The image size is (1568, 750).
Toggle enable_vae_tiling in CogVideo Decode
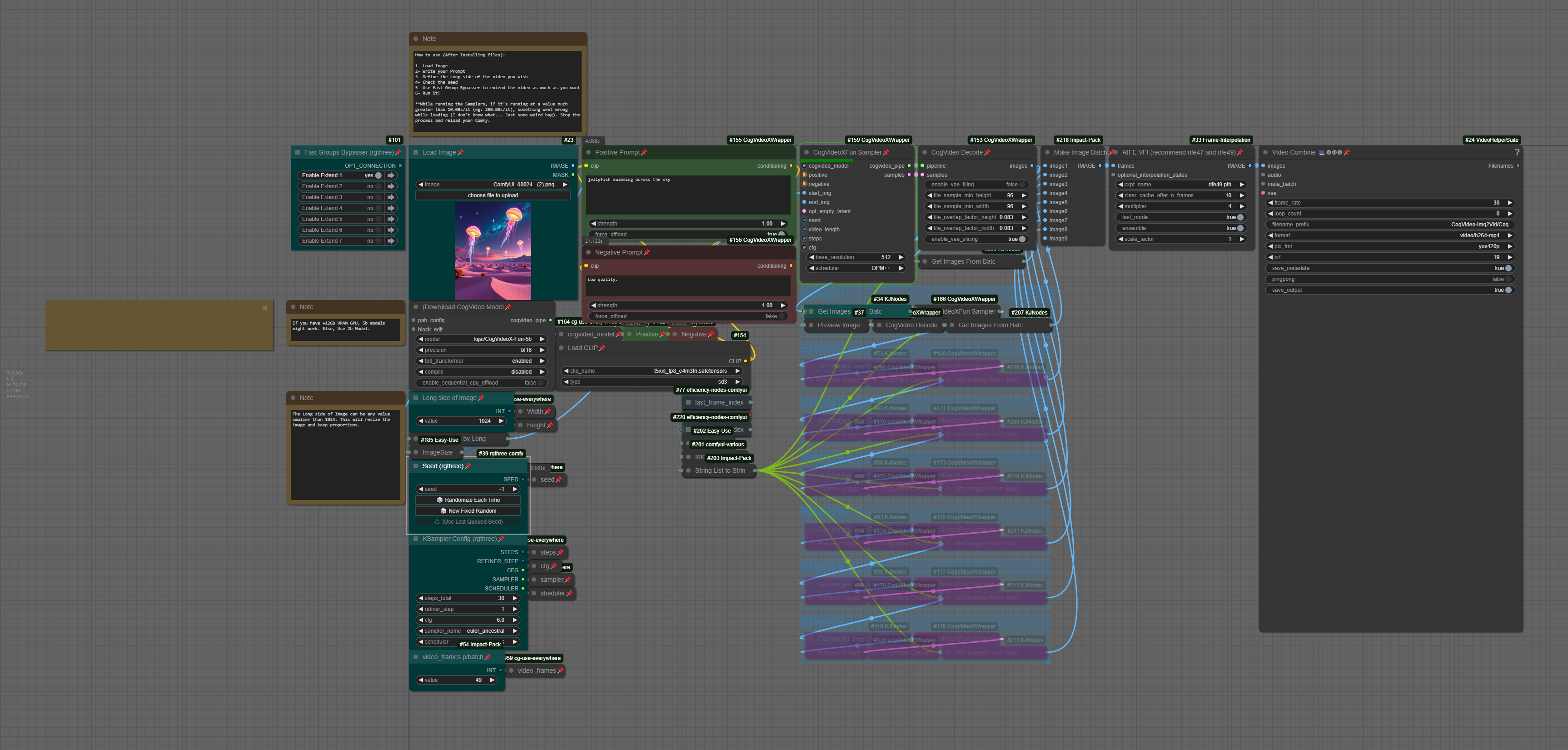point(1023,185)
